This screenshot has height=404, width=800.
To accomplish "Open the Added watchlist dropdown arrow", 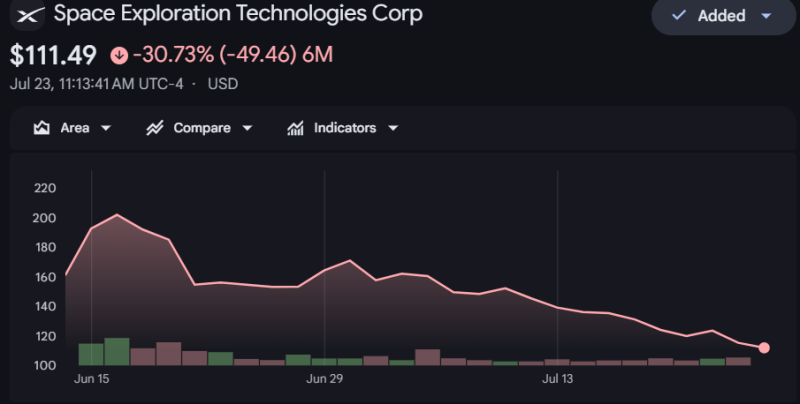I will (766, 16).
